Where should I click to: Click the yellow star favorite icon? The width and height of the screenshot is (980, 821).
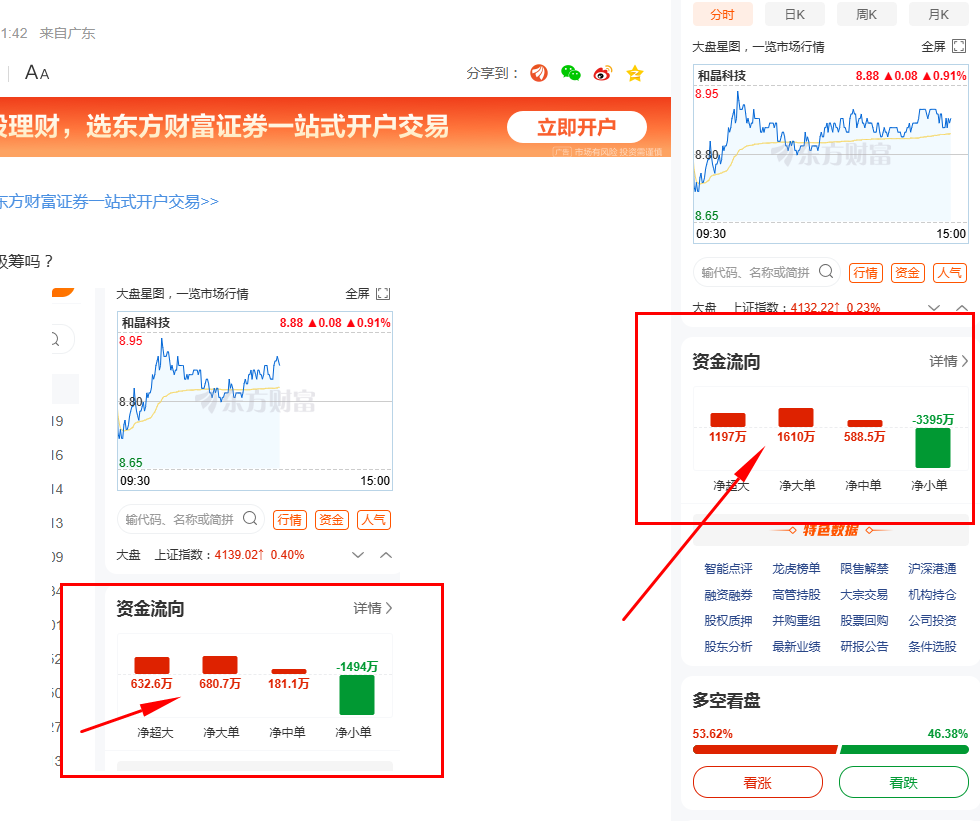(x=635, y=74)
